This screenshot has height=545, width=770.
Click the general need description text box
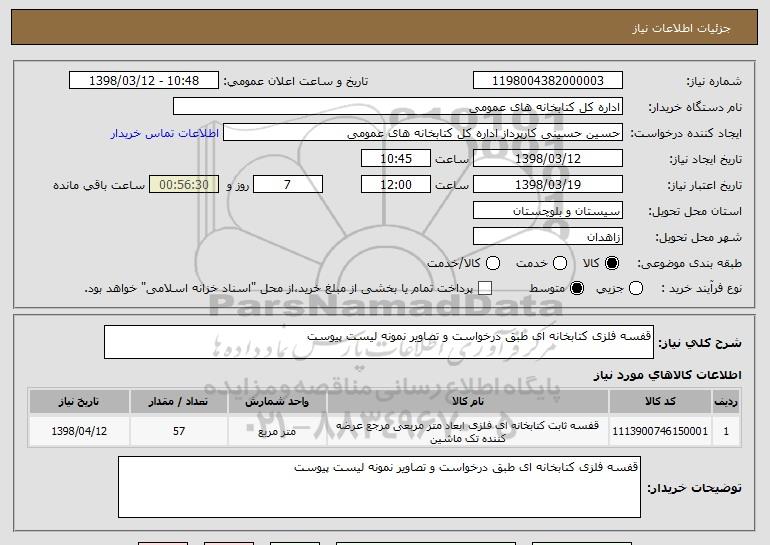click(x=379, y=342)
